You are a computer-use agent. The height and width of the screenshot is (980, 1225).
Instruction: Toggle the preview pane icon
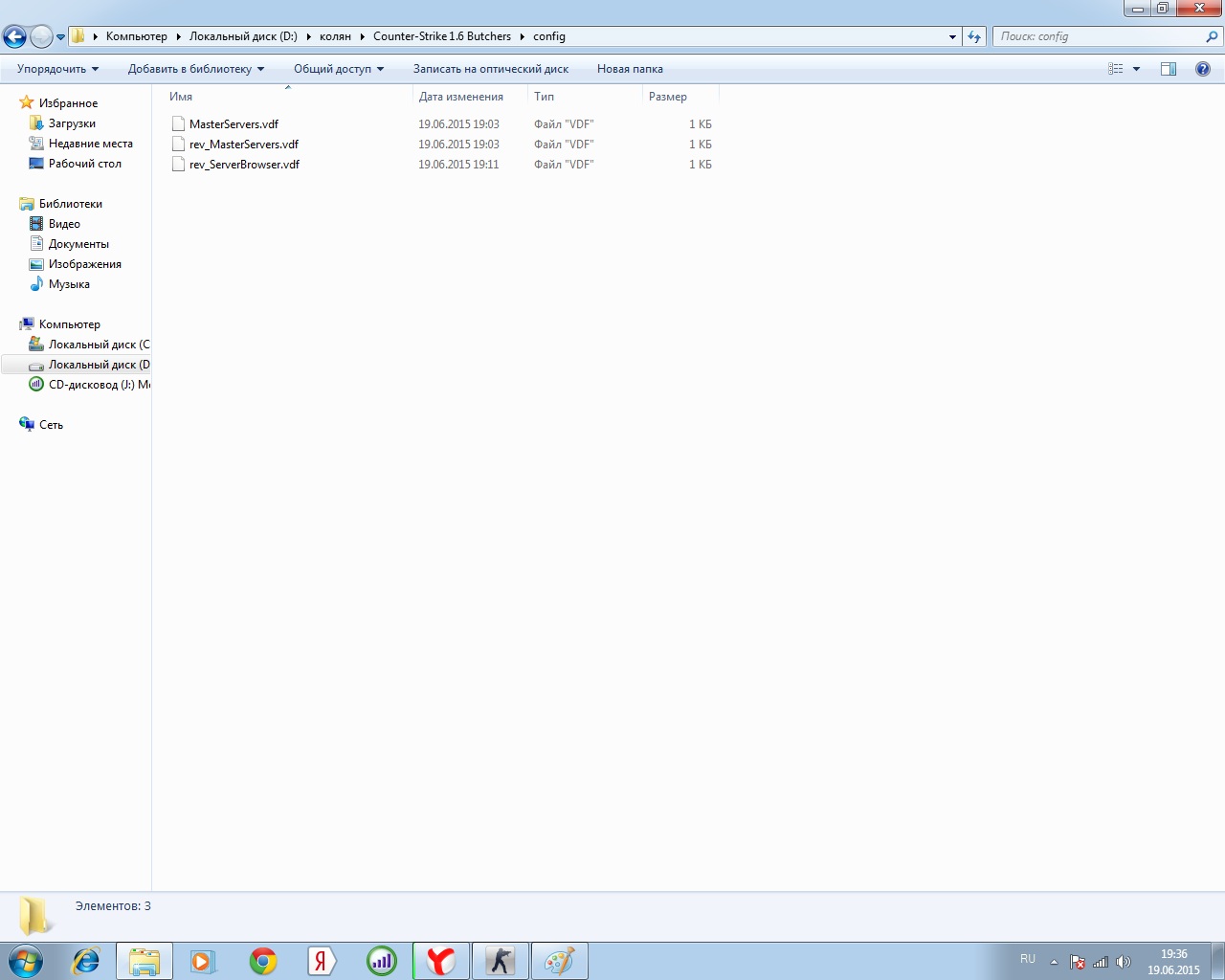pyautogui.click(x=1169, y=69)
